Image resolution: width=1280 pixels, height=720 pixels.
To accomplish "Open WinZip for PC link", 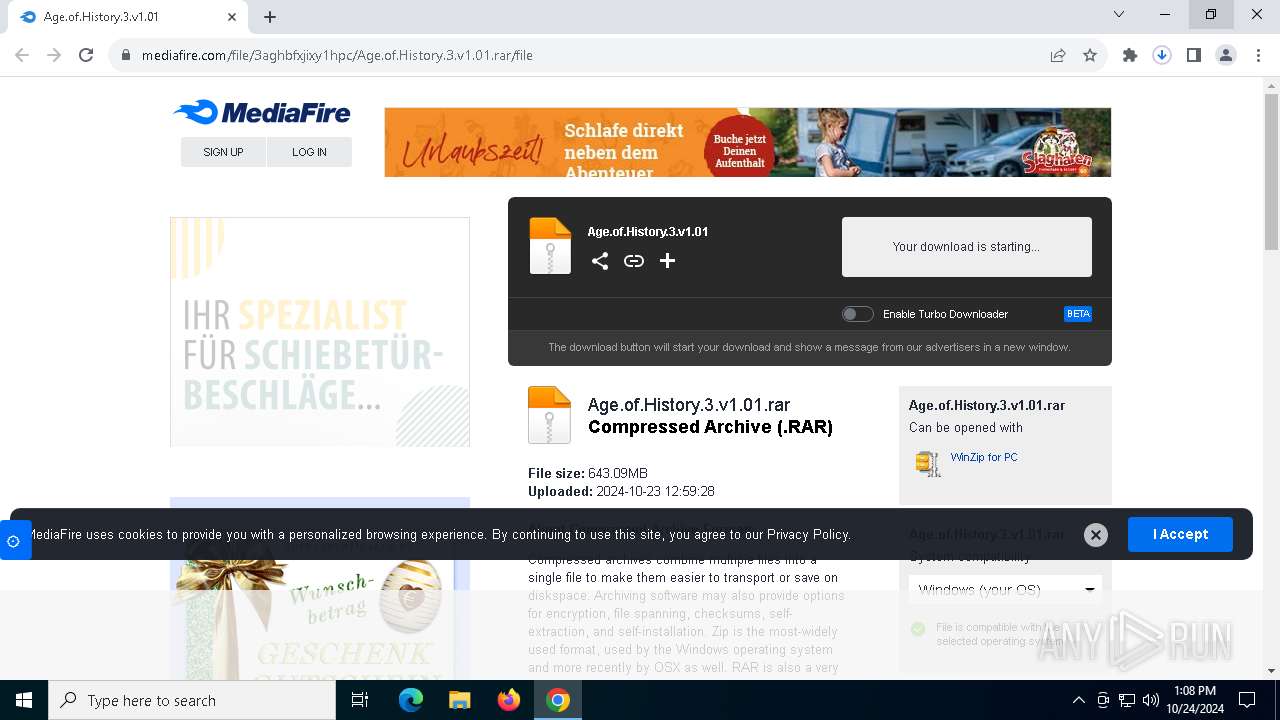I will point(984,457).
